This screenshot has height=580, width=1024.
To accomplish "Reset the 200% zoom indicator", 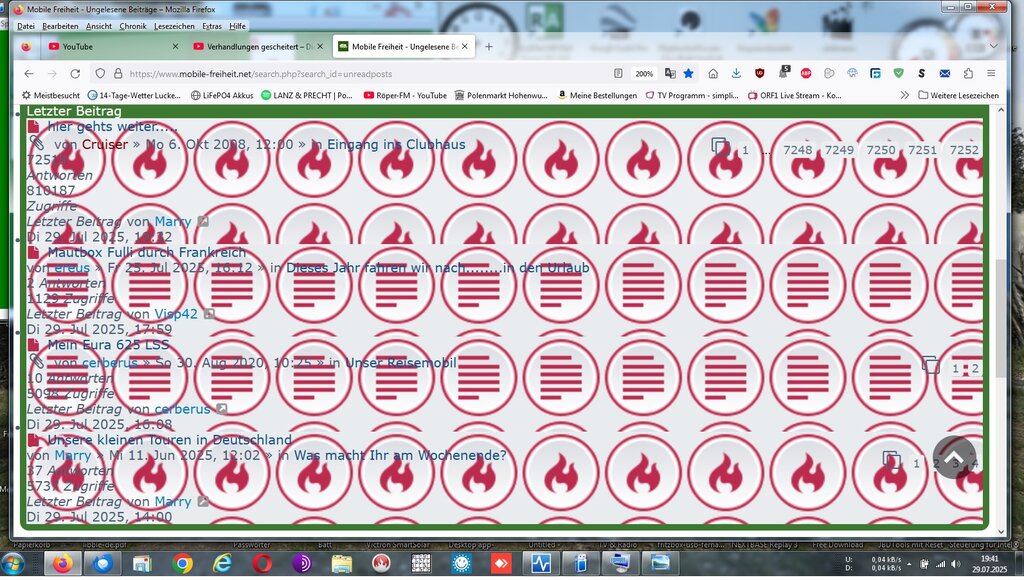I will (644, 74).
